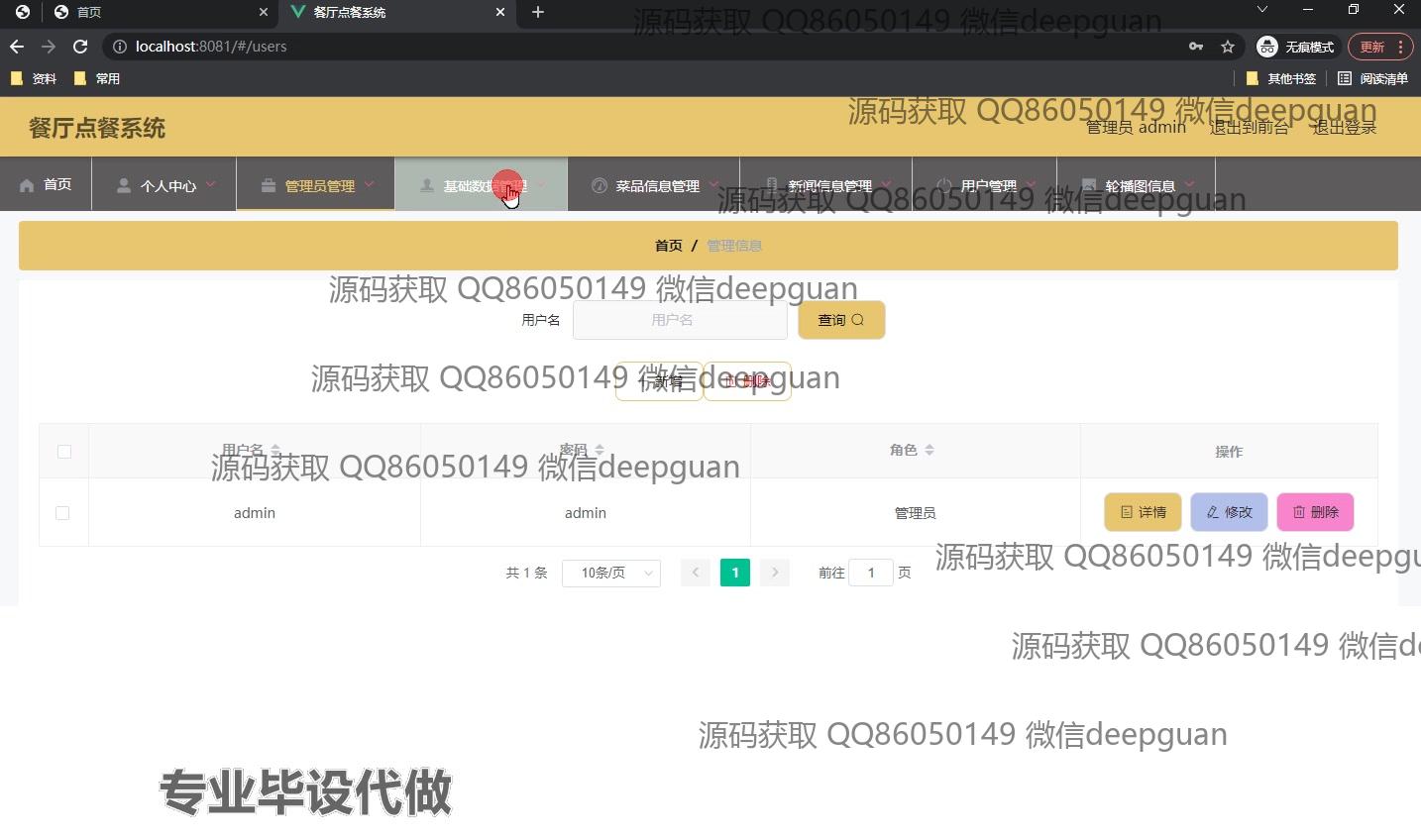
Task: Click 修改 button to edit admin
Action: point(1229,512)
